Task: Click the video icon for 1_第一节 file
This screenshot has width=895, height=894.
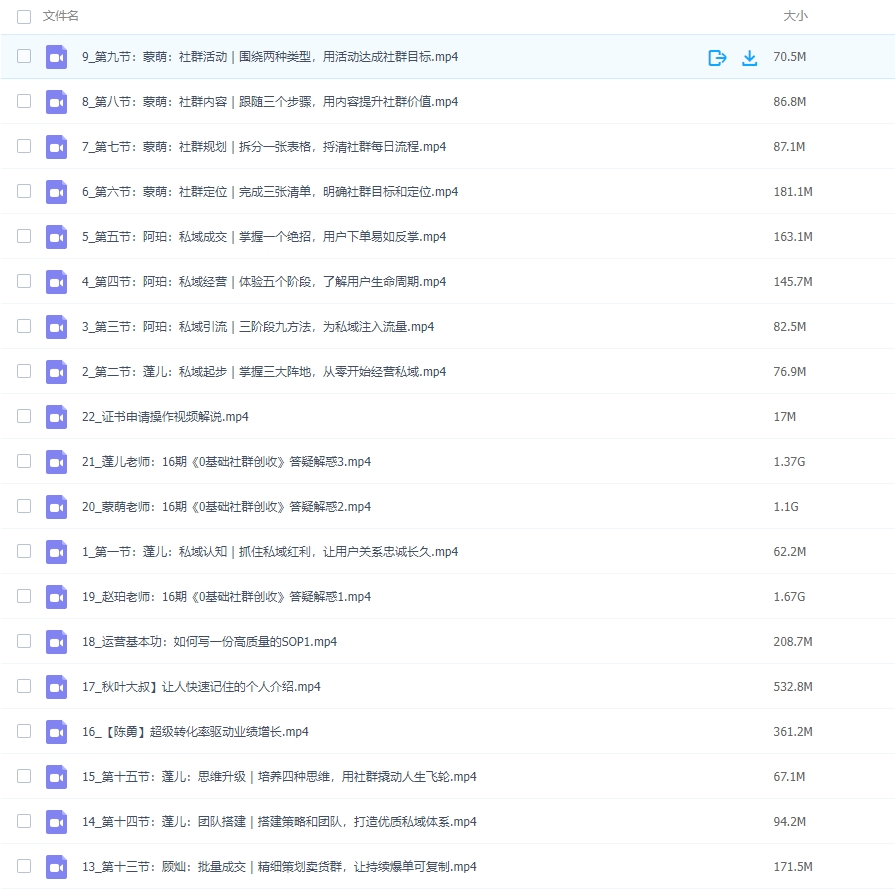Action: pyautogui.click(x=57, y=552)
